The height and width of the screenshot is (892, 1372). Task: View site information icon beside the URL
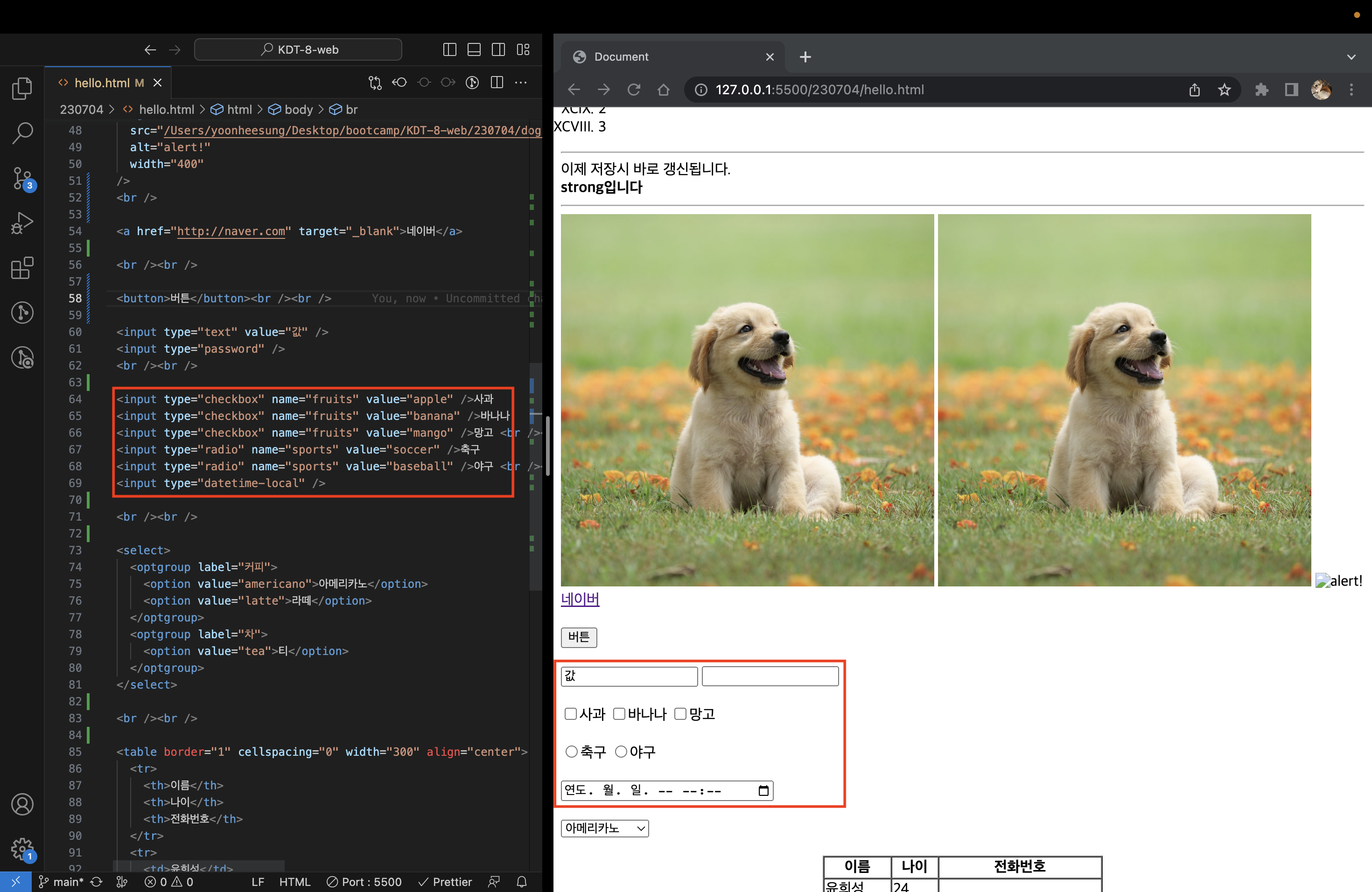[700, 90]
